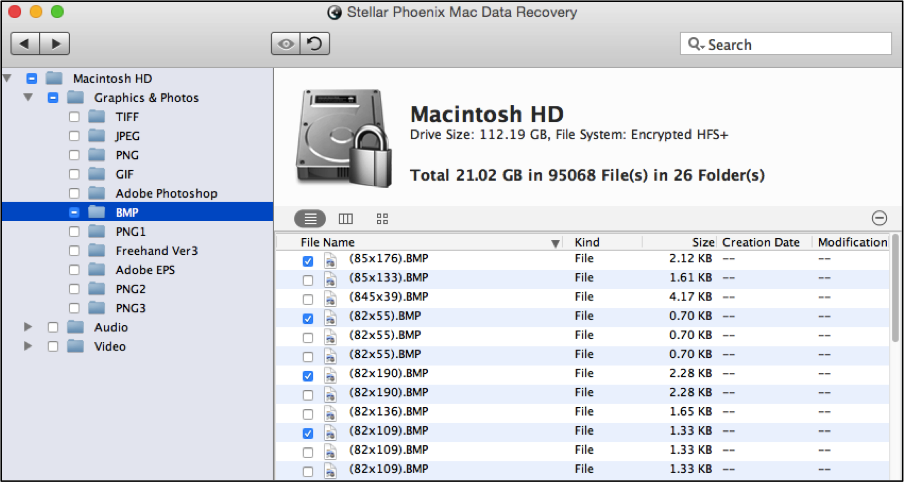Select the BMP folder row
The image size is (904, 482).
coord(137,212)
